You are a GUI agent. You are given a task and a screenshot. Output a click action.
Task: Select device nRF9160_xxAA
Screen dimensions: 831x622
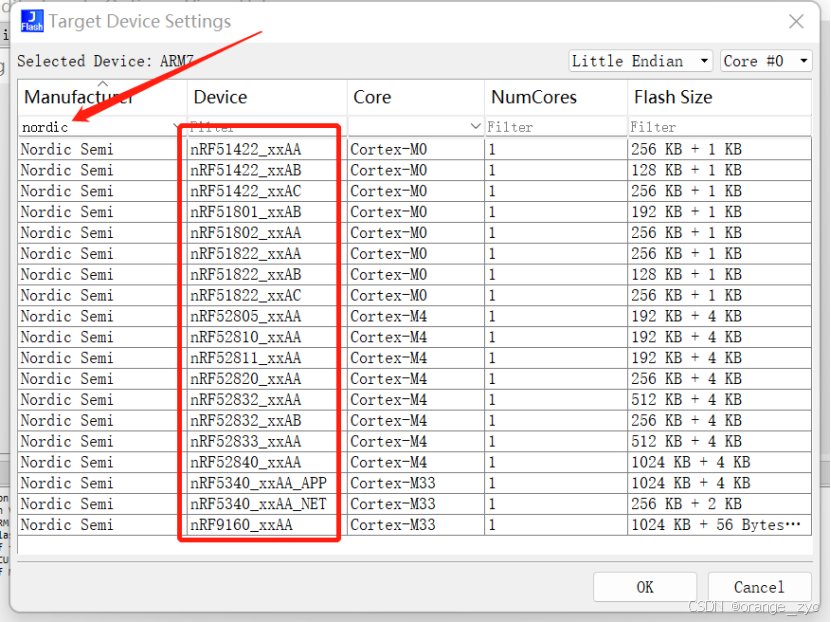tap(241, 525)
